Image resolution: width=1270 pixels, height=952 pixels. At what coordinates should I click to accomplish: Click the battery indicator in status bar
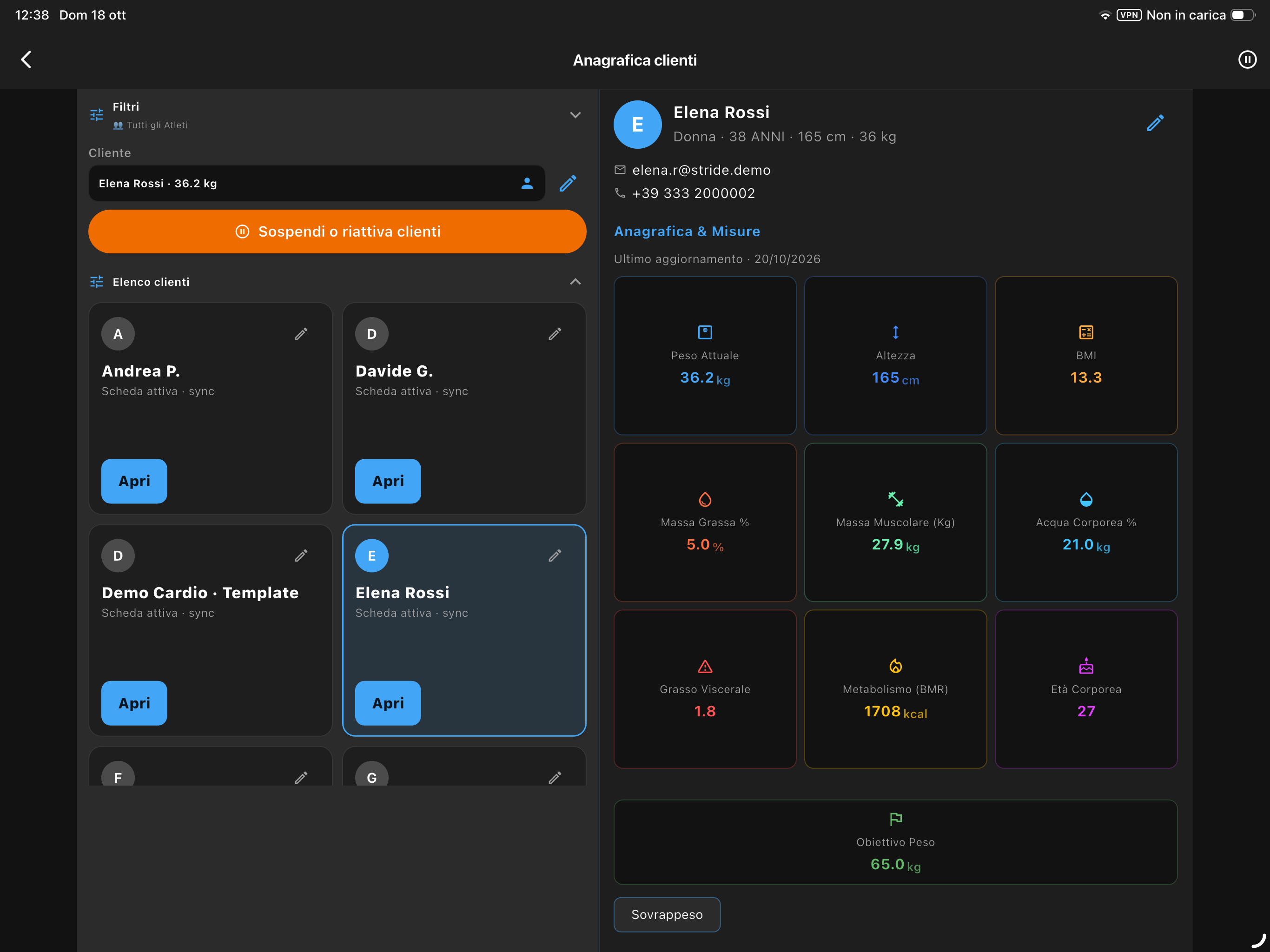pyautogui.click(x=1243, y=15)
